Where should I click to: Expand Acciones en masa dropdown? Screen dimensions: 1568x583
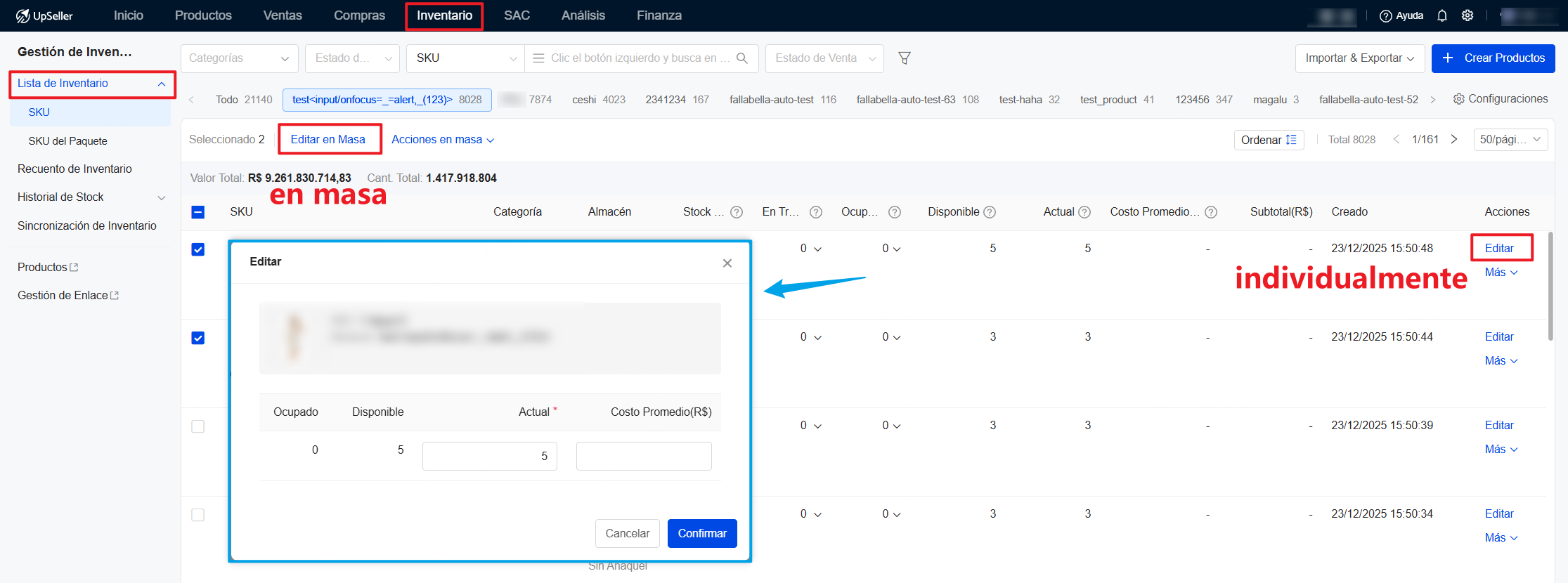pos(442,140)
